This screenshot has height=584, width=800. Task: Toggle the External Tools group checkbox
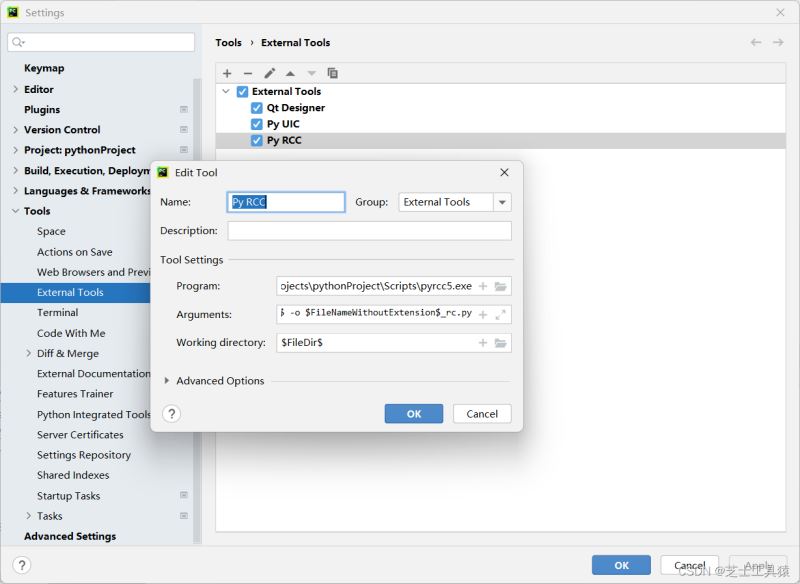point(242,91)
